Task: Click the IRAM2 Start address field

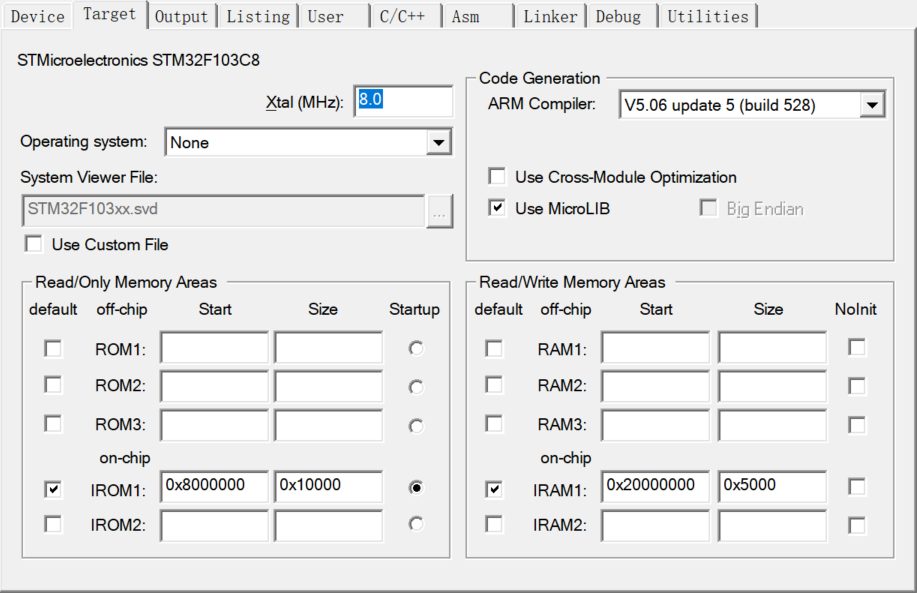Action: pos(656,525)
